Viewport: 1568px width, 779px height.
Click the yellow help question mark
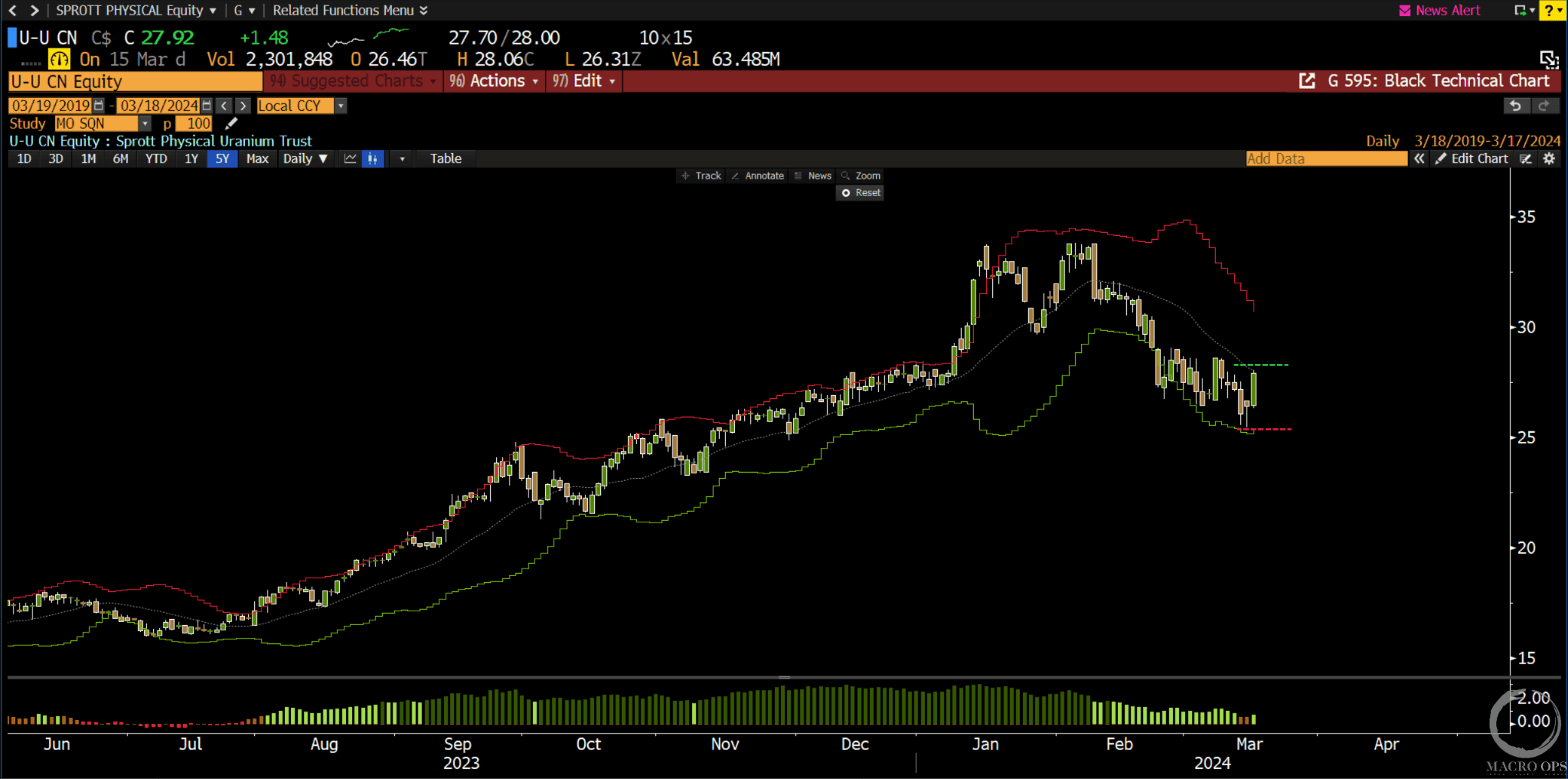[1552, 11]
